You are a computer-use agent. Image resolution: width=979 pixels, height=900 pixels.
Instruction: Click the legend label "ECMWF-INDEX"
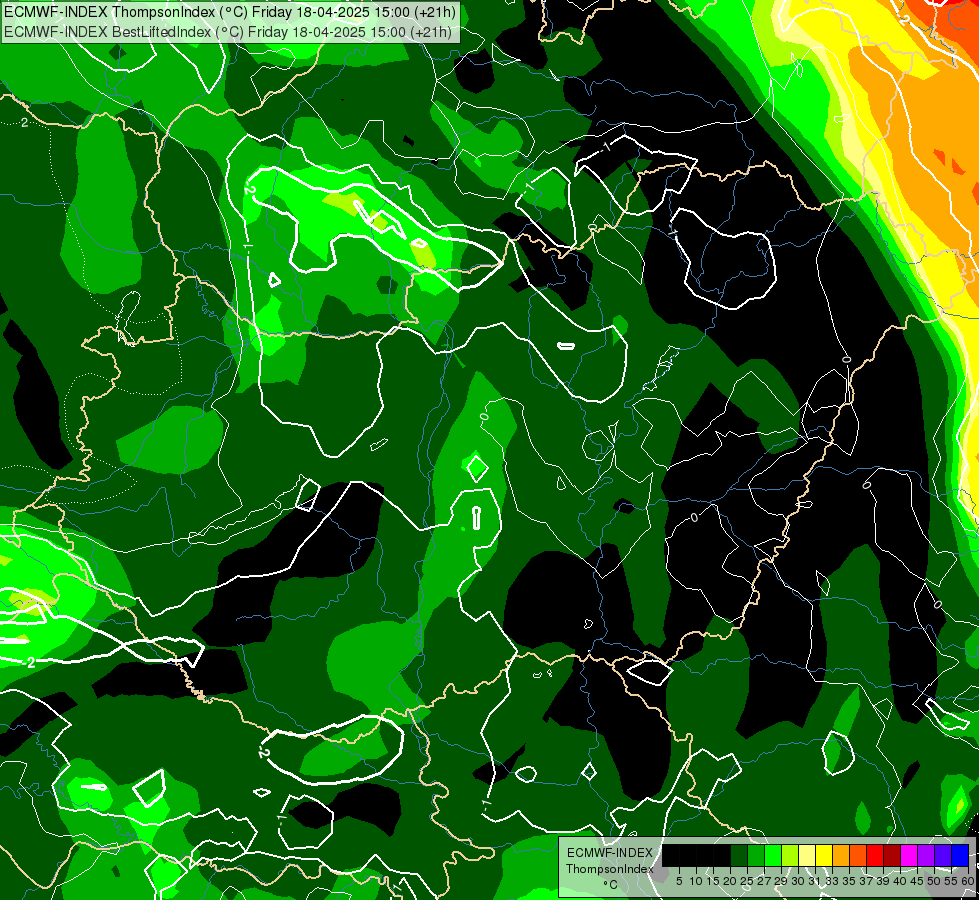pos(610,853)
